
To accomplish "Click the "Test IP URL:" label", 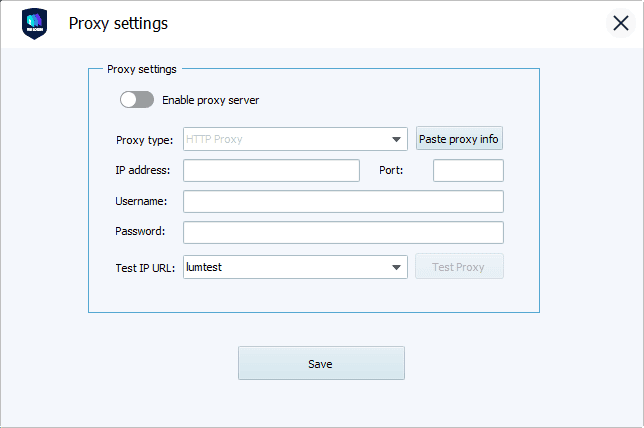I will 145,268.
